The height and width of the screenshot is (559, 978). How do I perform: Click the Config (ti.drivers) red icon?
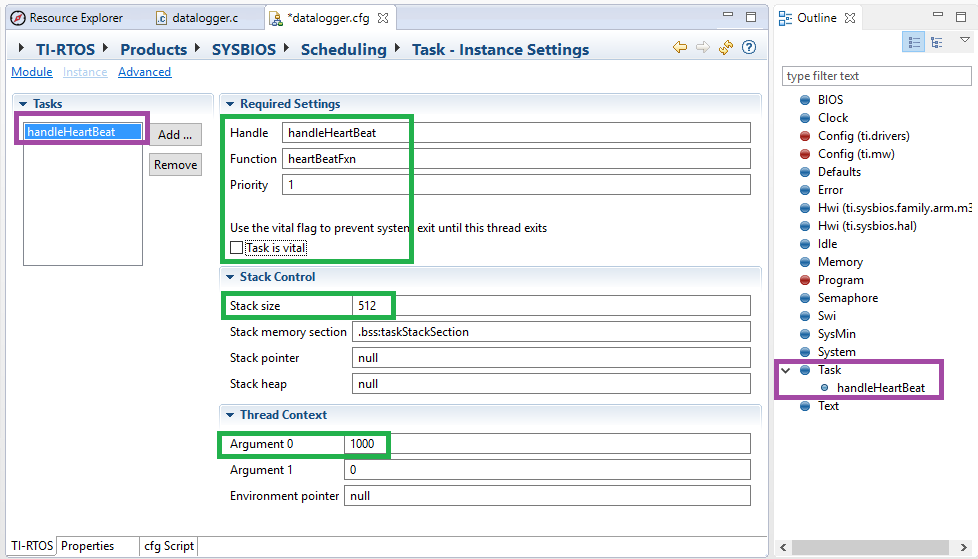pos(804,136)
